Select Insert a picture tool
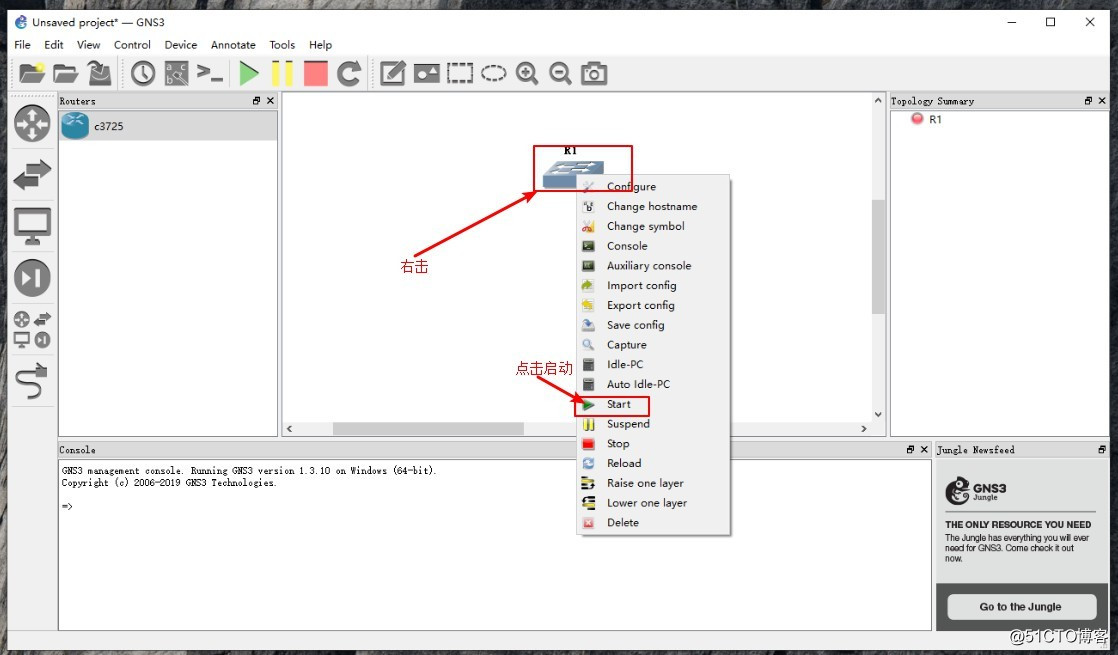 pos(426,73)
